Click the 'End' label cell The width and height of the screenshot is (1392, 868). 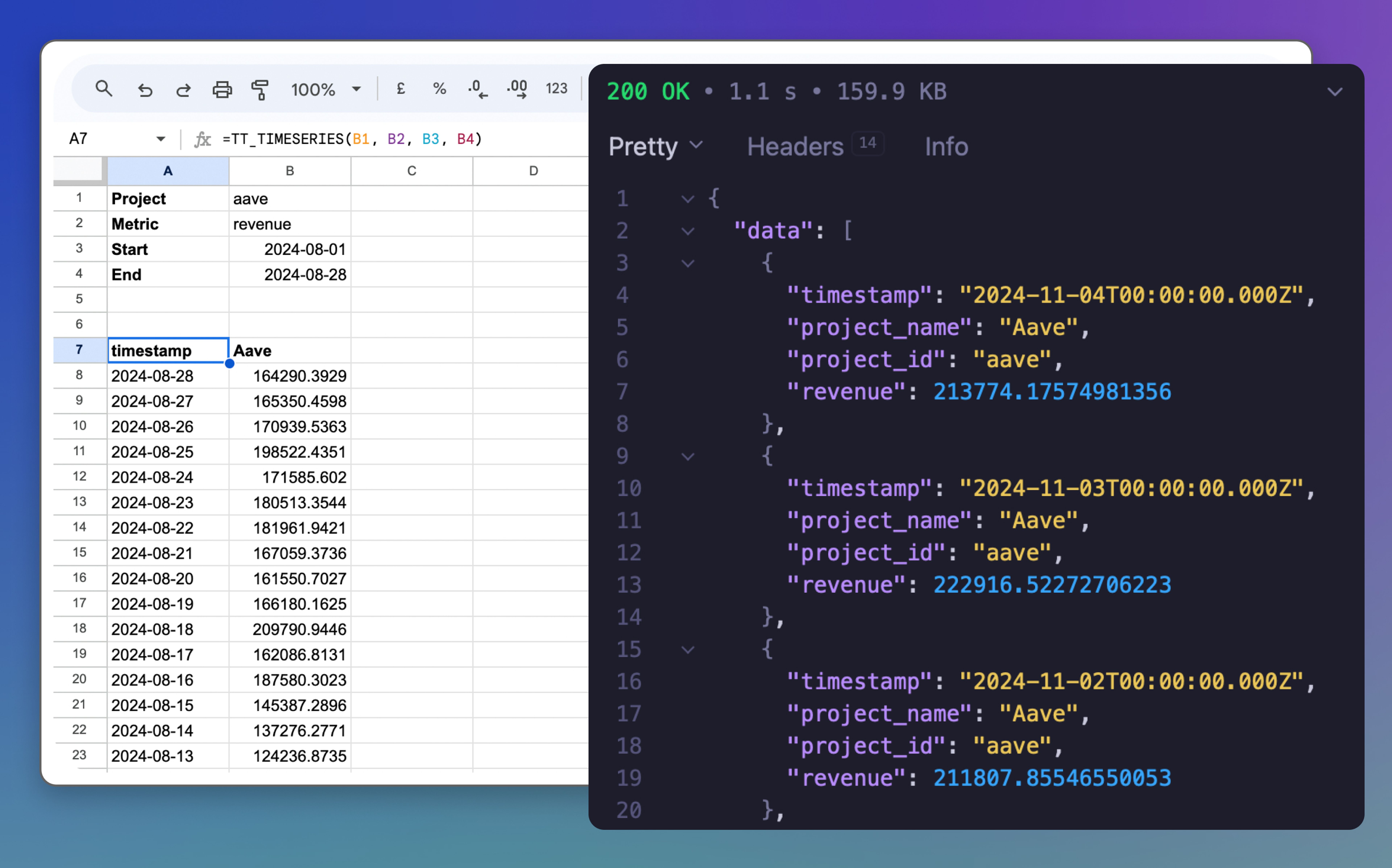168,274
